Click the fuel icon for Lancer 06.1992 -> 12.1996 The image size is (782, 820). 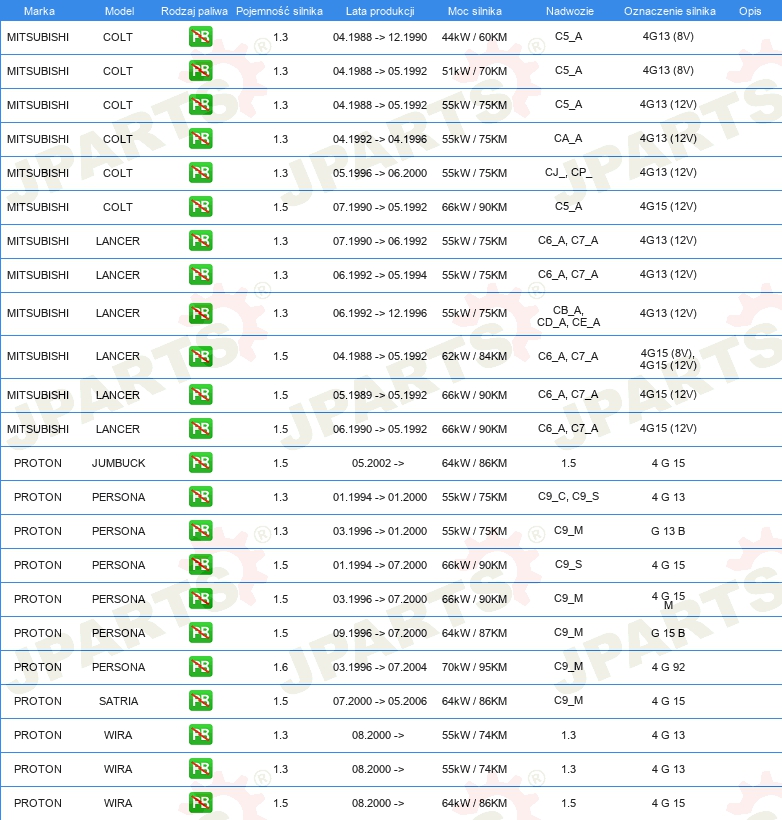(201, 313)
